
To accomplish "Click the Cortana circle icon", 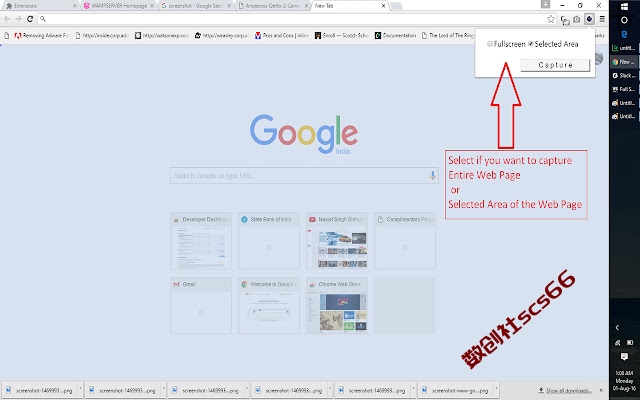I will [624, 20].
